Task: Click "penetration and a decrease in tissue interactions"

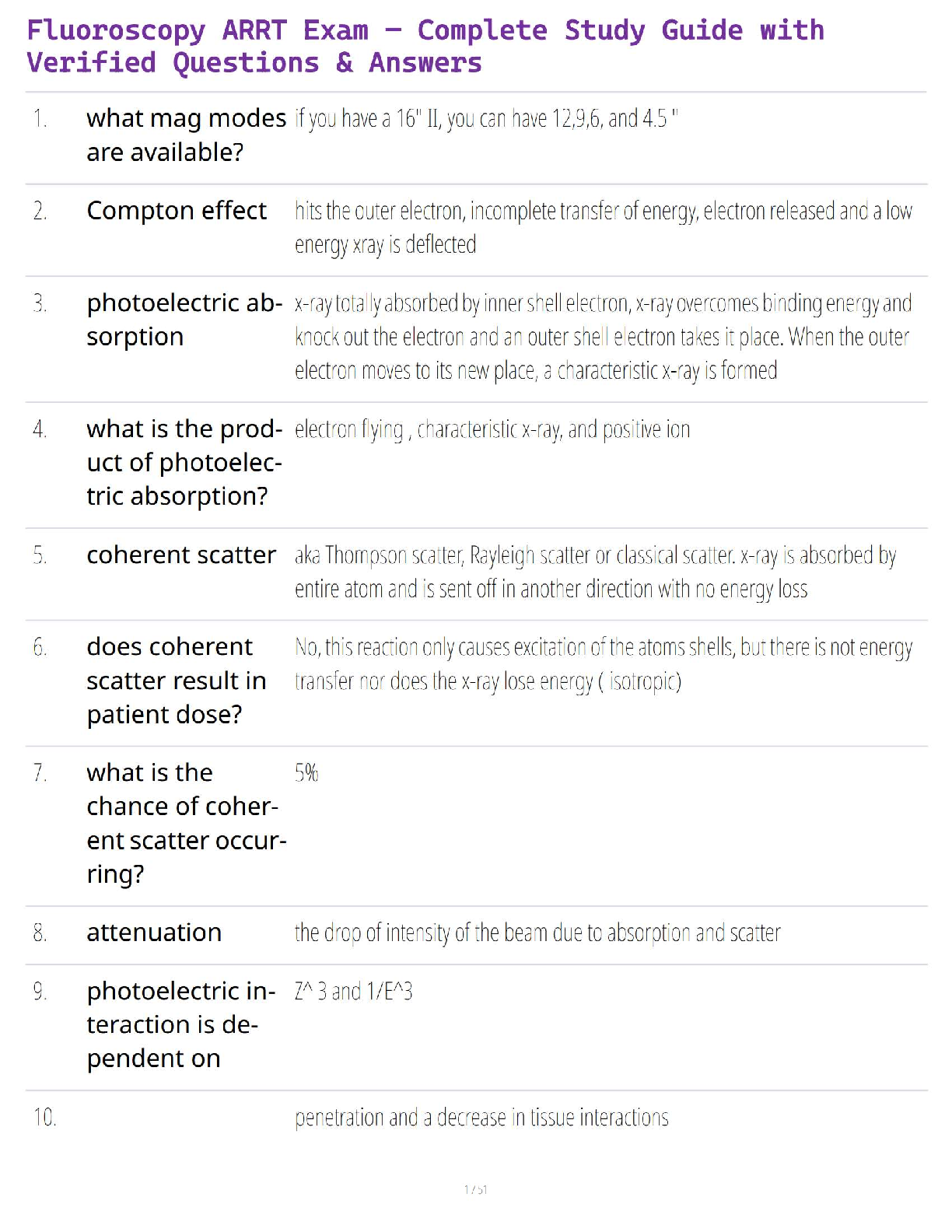Action: [x=481, y=1118]
